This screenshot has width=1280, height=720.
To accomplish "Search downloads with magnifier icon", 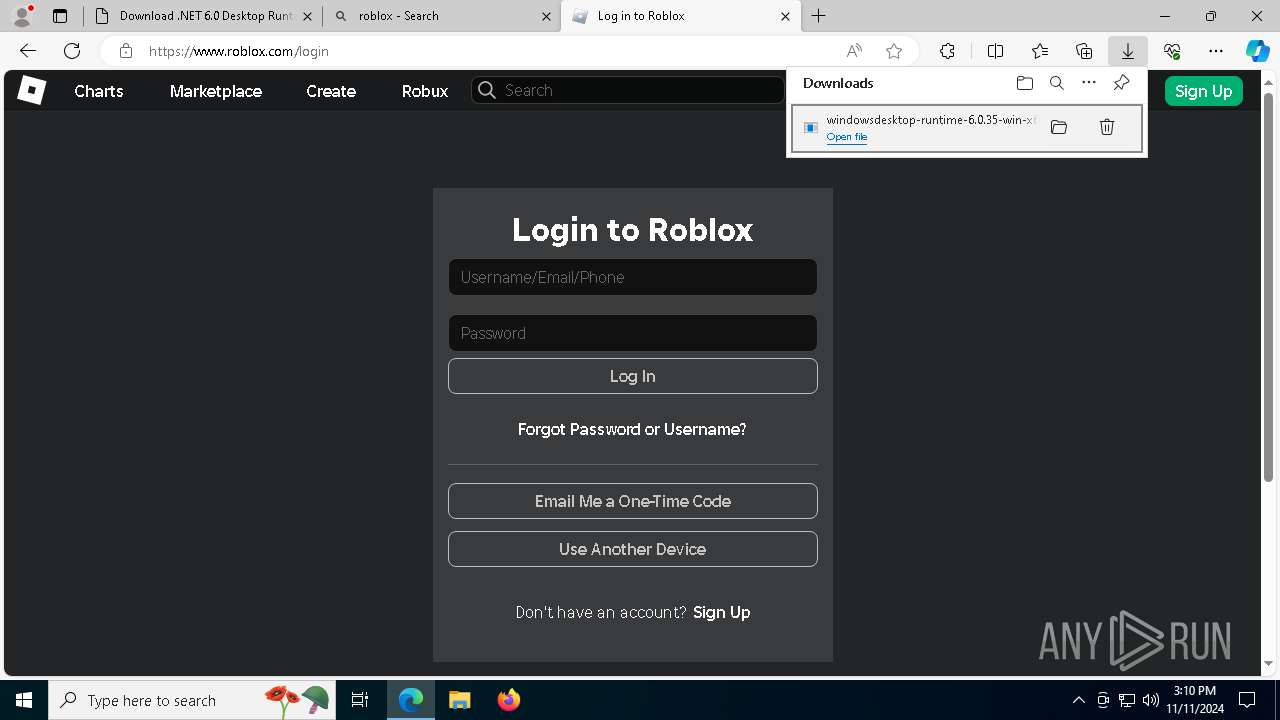I will click(1057, 83).
